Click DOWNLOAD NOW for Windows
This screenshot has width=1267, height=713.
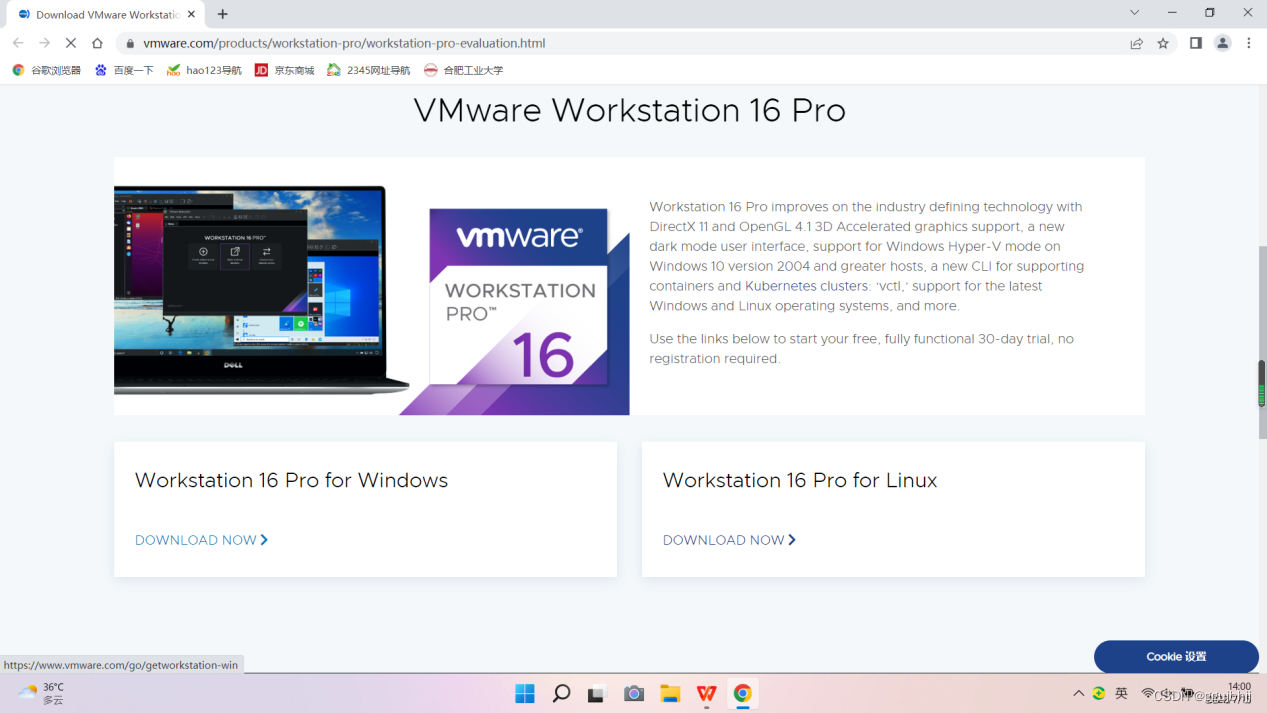[201, 540]
